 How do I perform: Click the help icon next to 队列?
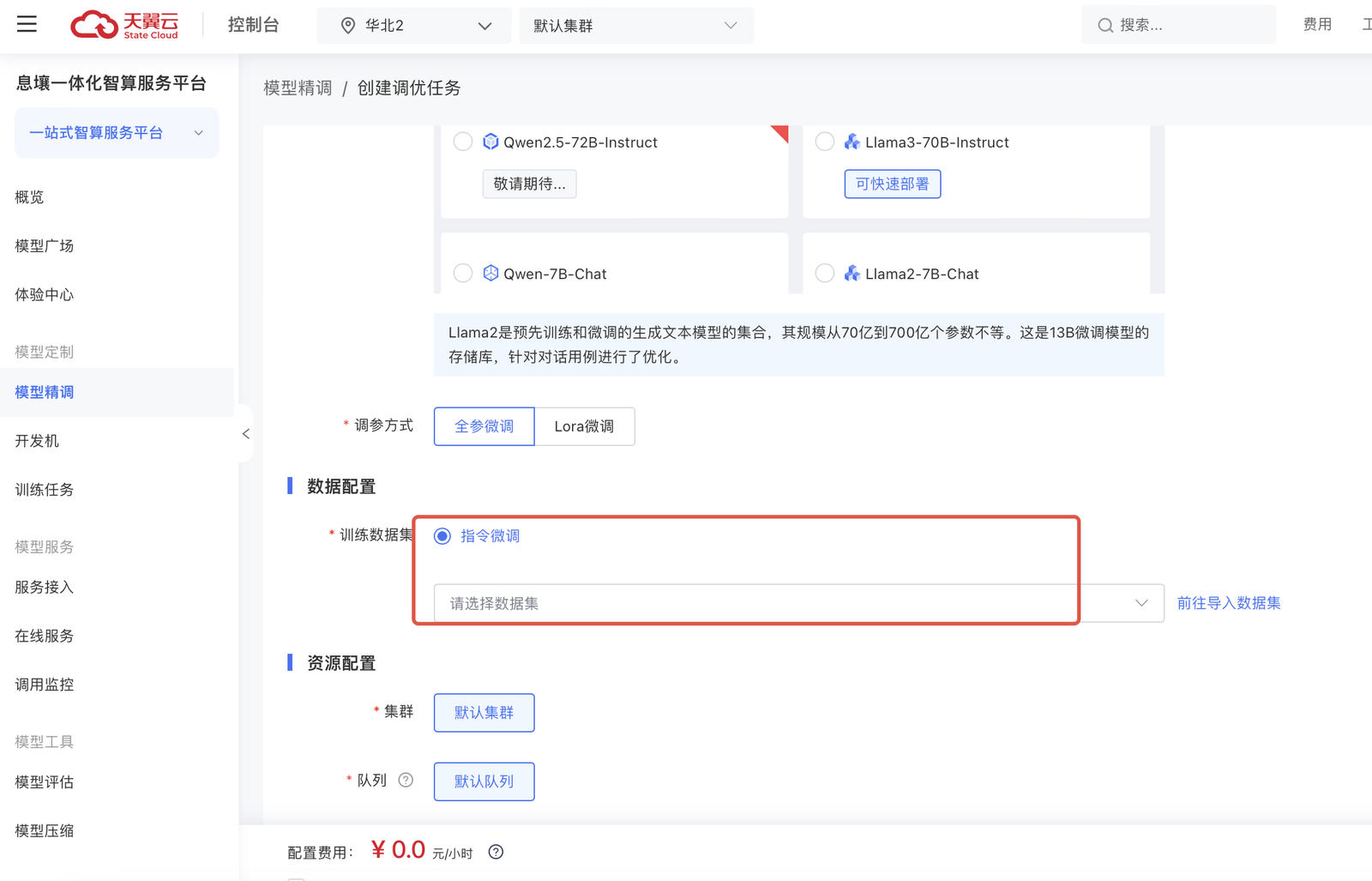tap(406, 780)
